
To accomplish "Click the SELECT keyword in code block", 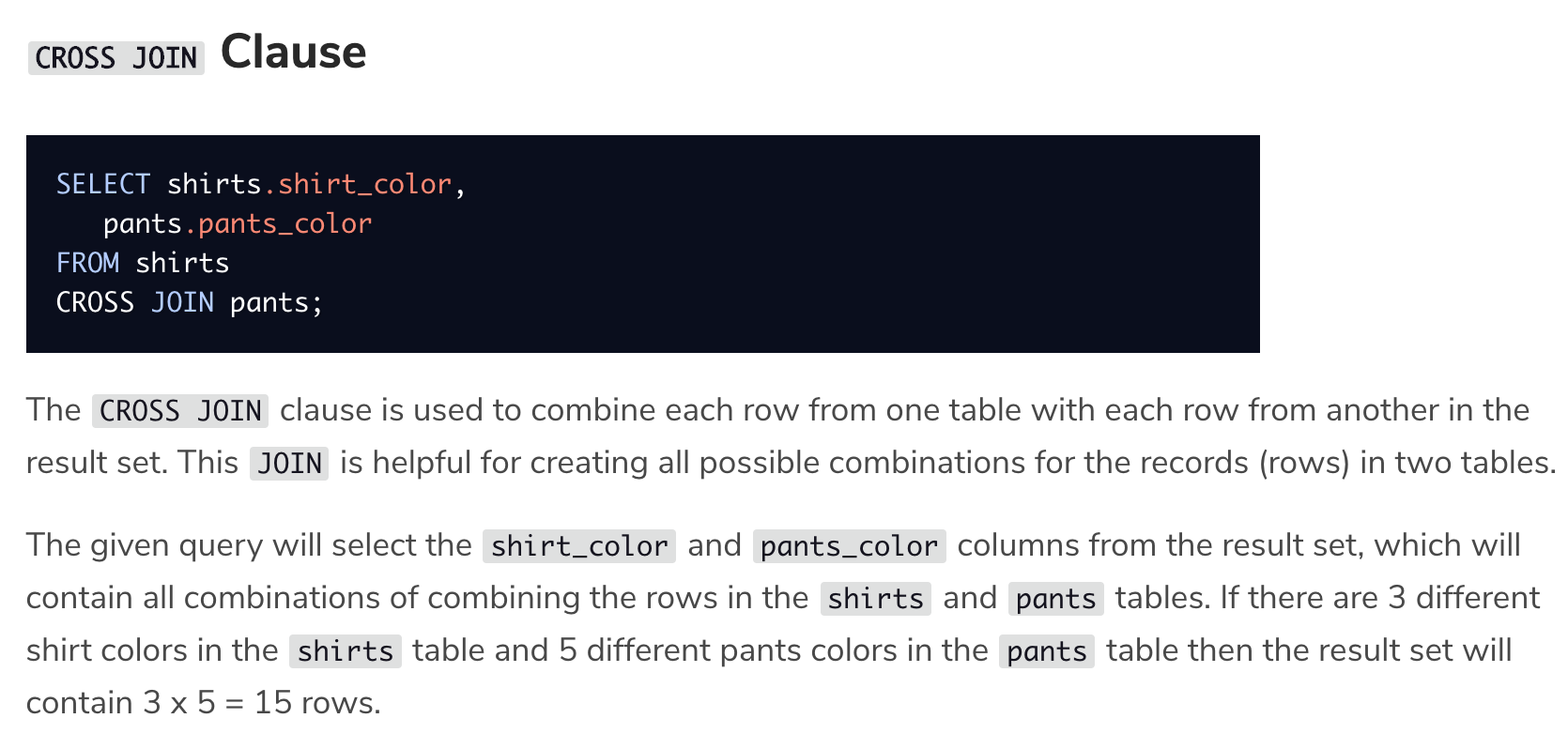I will (103, 184).
